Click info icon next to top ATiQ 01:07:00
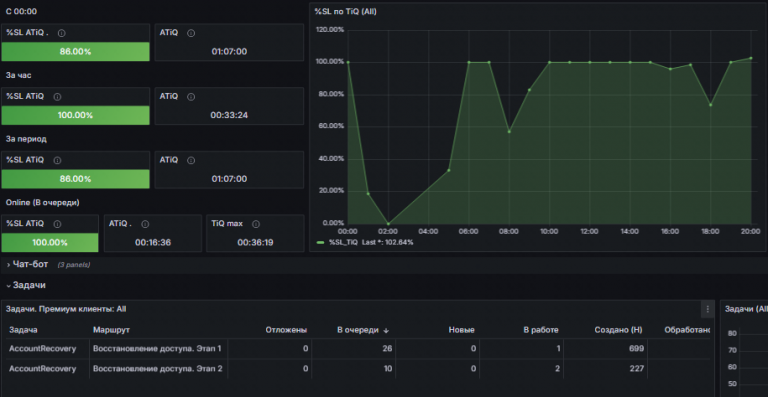Viewport: 768px width, 397px height. pyautogui.click(x=191, y=33)
